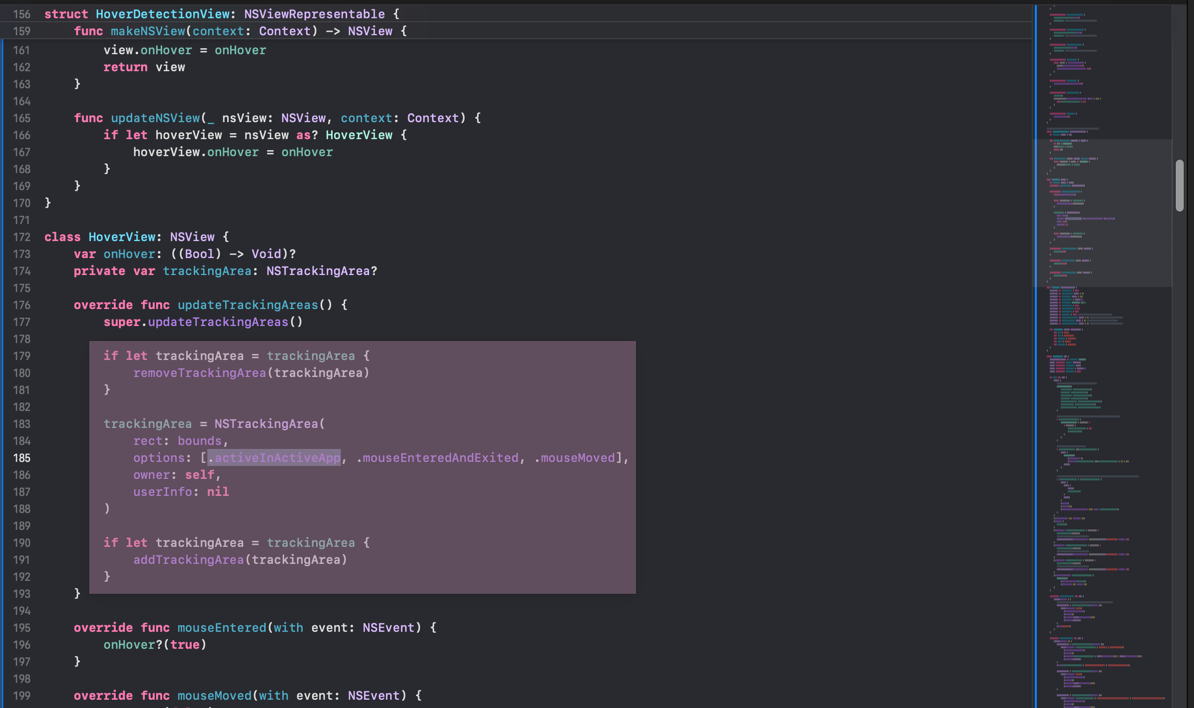Image resolution: width=1194 pixels, height=708 pixels.
Task: Click line number 185 in the gutter
Action: tap(21, 458)
